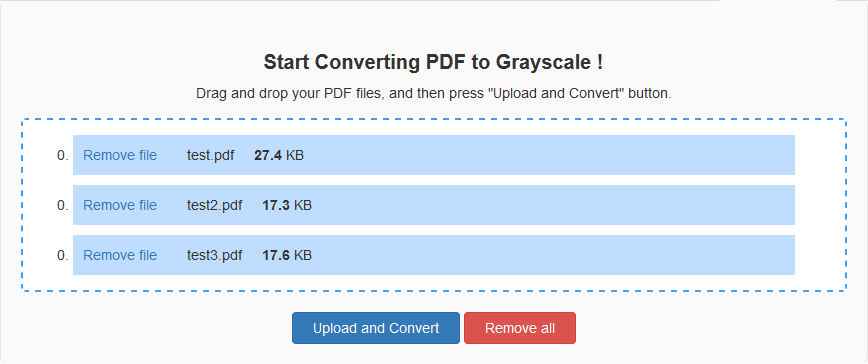This screenshot has width=868, height=364.
Task: Click the drag and drop instruction text
Action: (x=433, y=93)
